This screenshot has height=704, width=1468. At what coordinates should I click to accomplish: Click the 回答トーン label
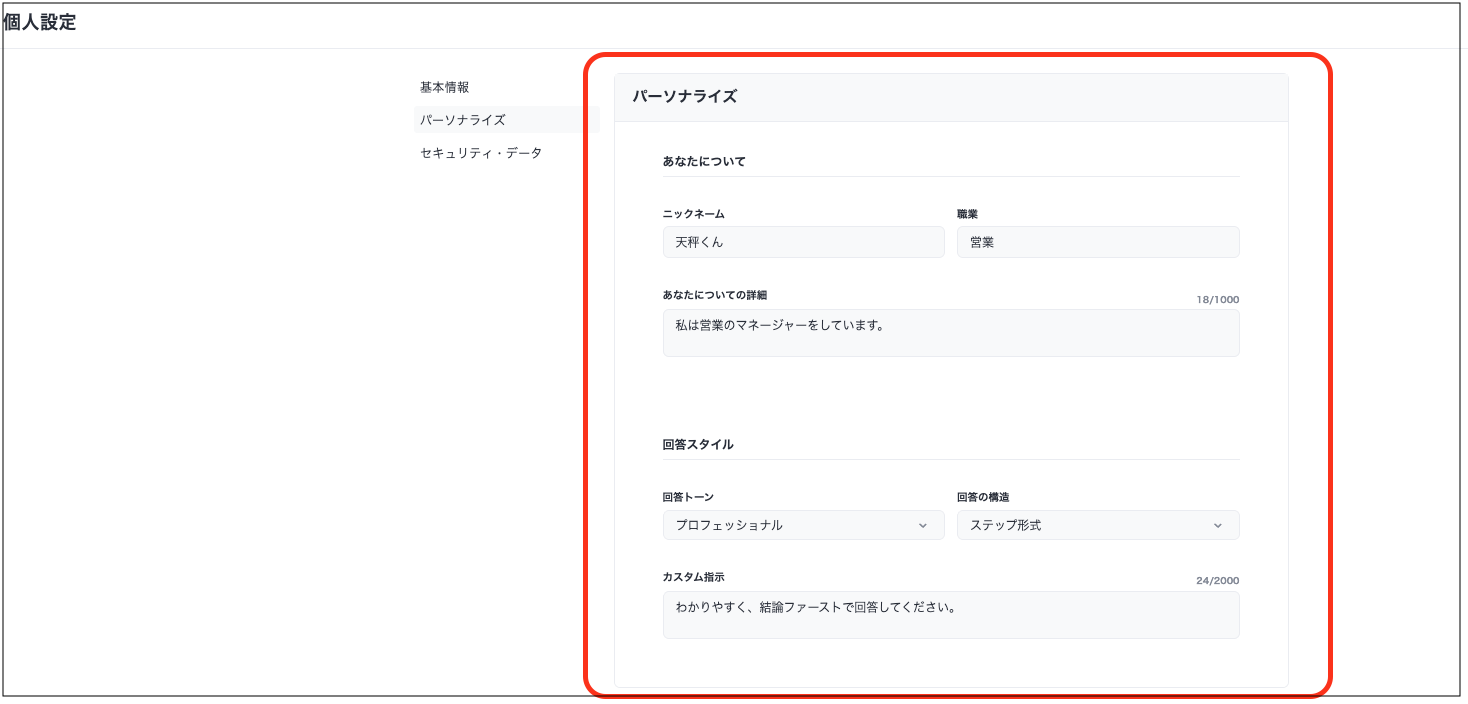[x=688, y=497]
